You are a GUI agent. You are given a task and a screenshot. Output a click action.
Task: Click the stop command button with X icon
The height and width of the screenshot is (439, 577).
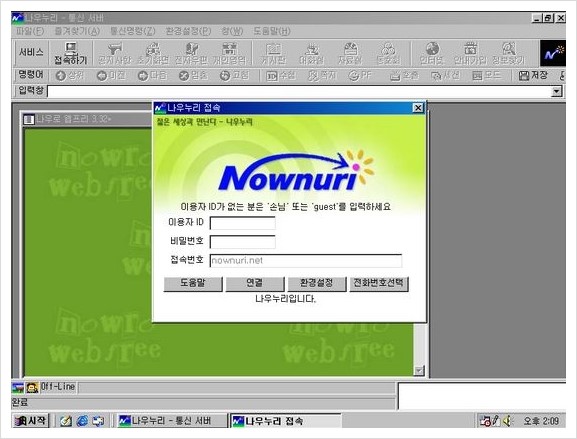pos(193,75)
